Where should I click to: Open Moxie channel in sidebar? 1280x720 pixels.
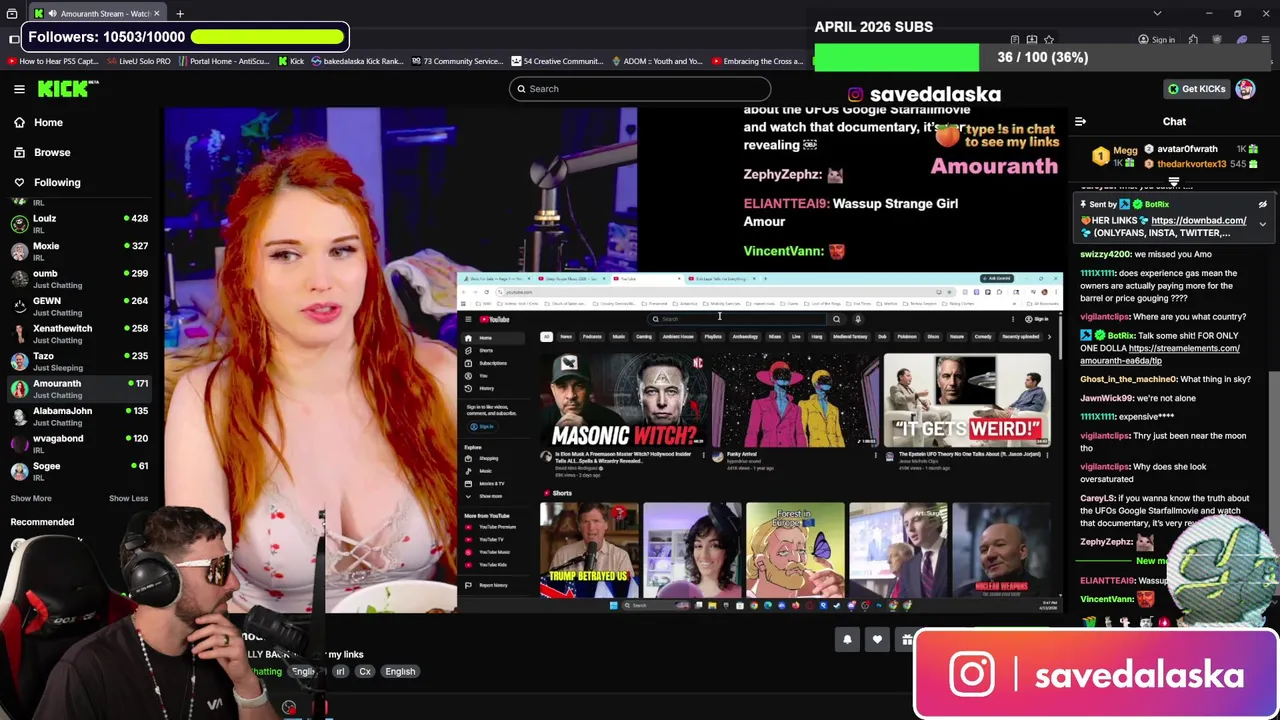point(79,252)
